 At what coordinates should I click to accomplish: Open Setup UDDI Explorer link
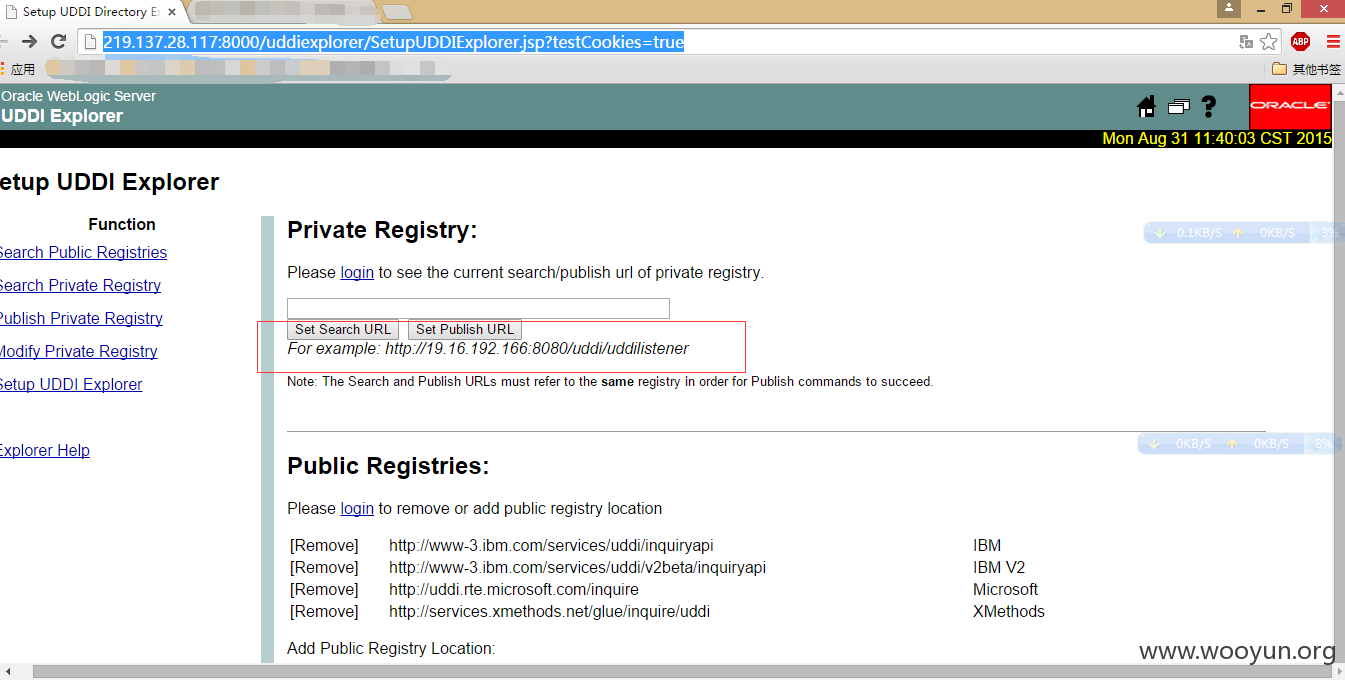tap(70, 384)
